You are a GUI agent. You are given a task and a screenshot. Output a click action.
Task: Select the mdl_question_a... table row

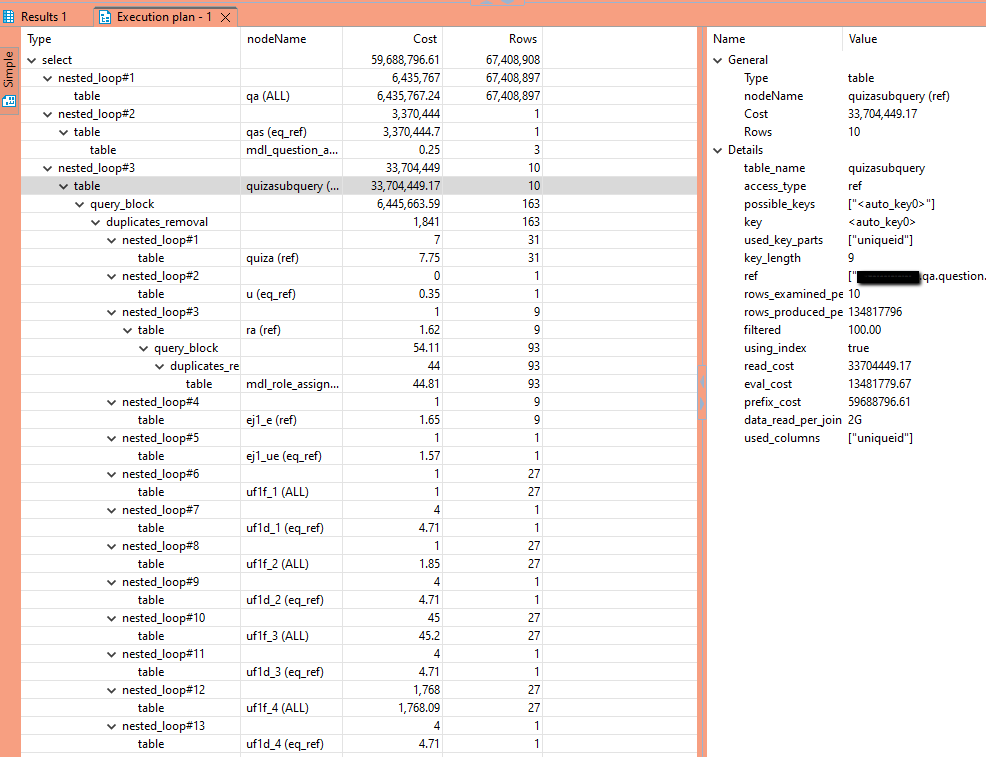tap(359, 150)
